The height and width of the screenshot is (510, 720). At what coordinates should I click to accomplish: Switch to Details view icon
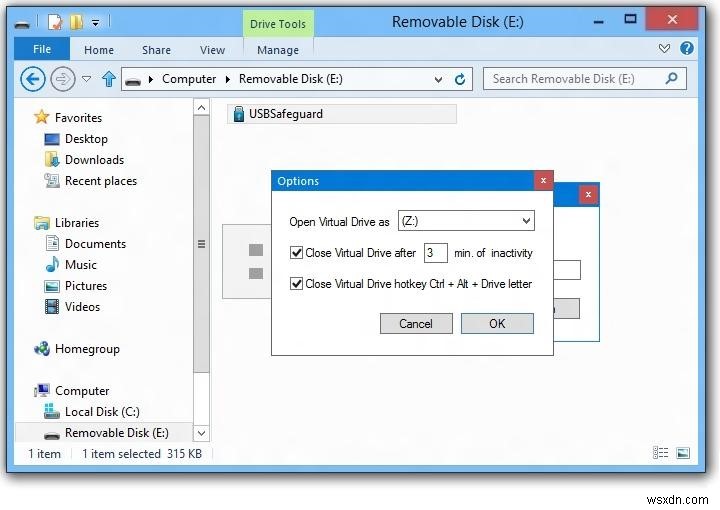pyautogui.click(x=660, y=453)
